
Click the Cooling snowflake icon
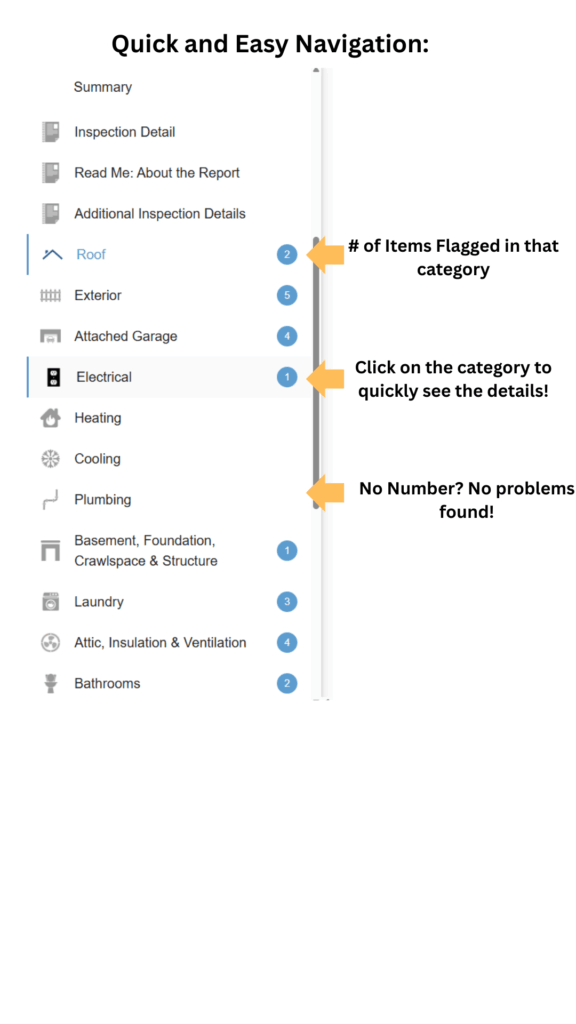click(50, 459)
